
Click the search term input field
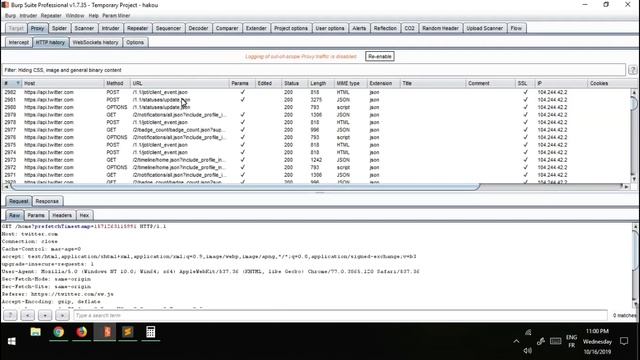pos(340,315)
